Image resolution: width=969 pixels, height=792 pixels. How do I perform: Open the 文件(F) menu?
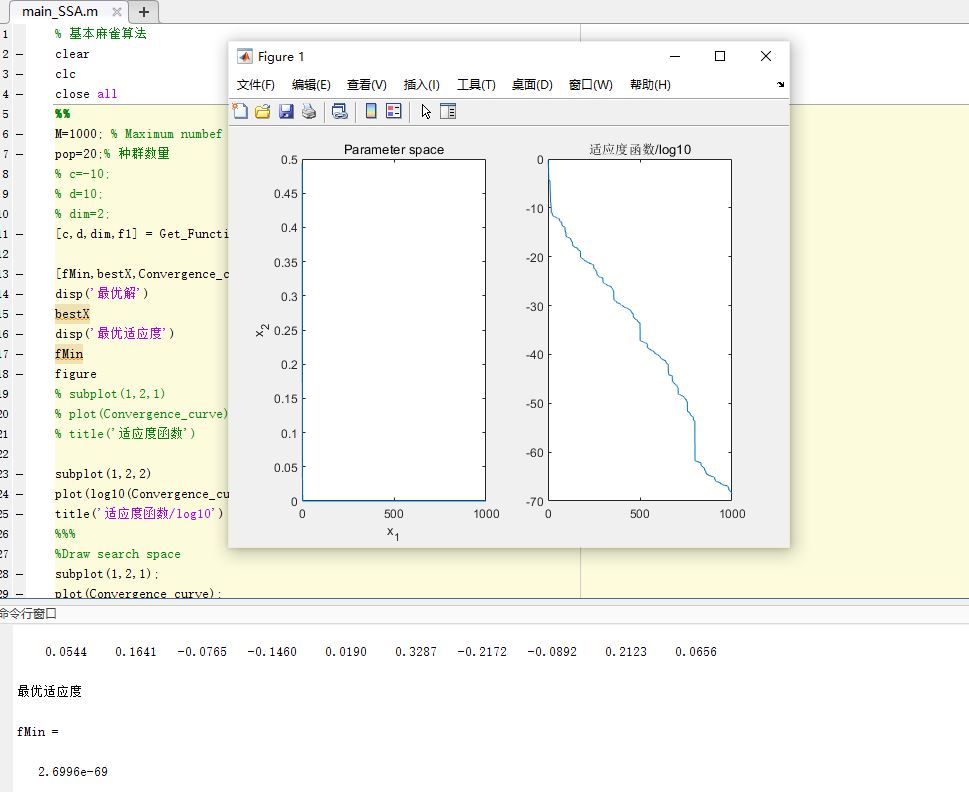pos(255,85)
